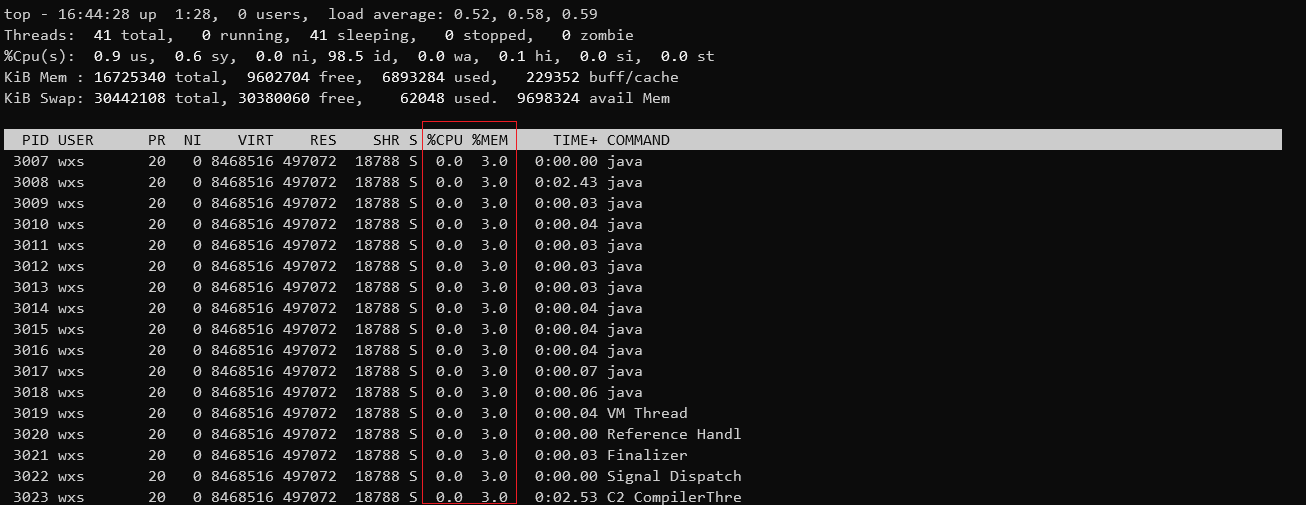Click the %MEM column header
This screenshot has width=1306, height=505.
pos(490,140)
